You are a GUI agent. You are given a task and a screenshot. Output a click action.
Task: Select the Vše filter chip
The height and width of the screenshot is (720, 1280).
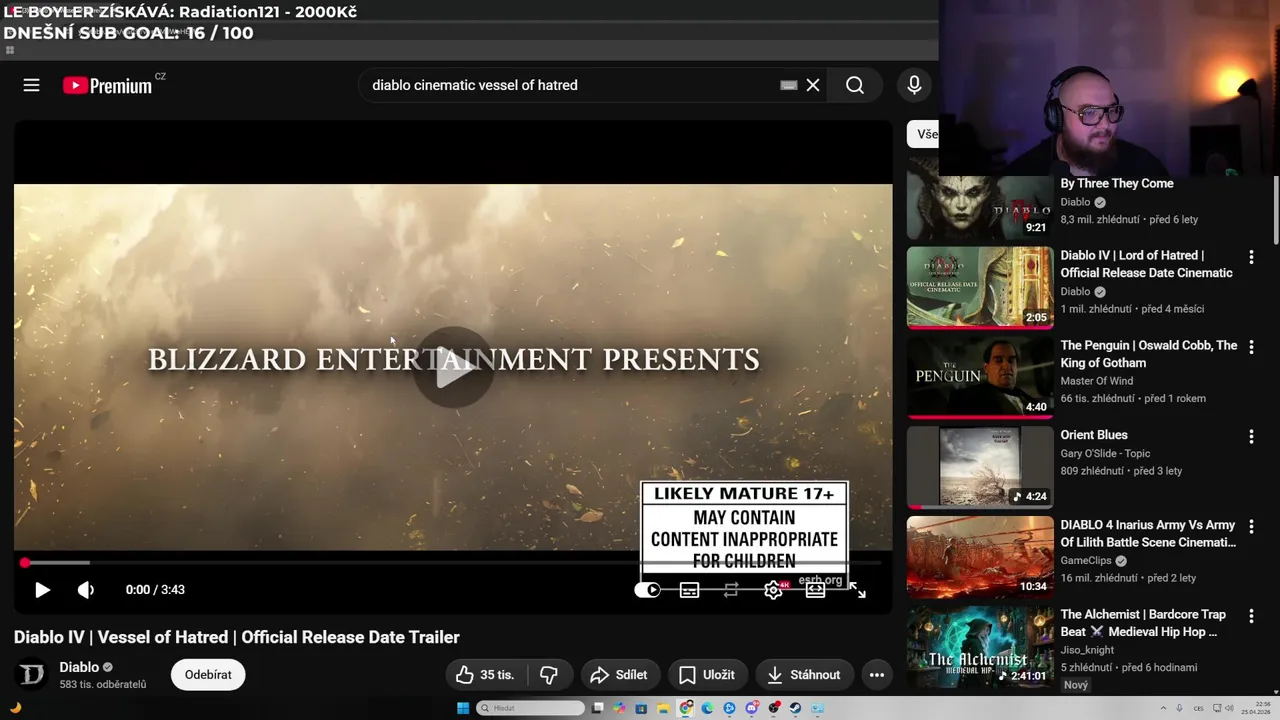point(923,134)
